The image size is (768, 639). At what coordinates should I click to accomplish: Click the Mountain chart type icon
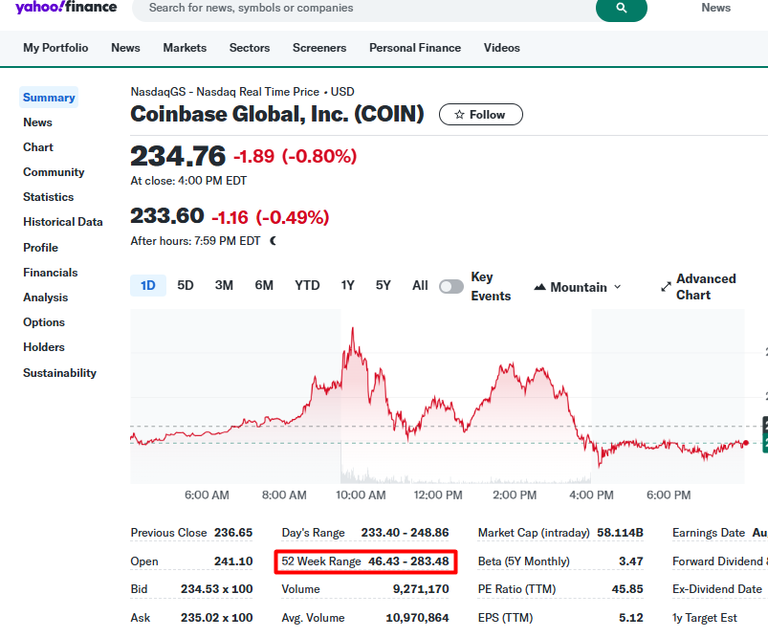540,287
